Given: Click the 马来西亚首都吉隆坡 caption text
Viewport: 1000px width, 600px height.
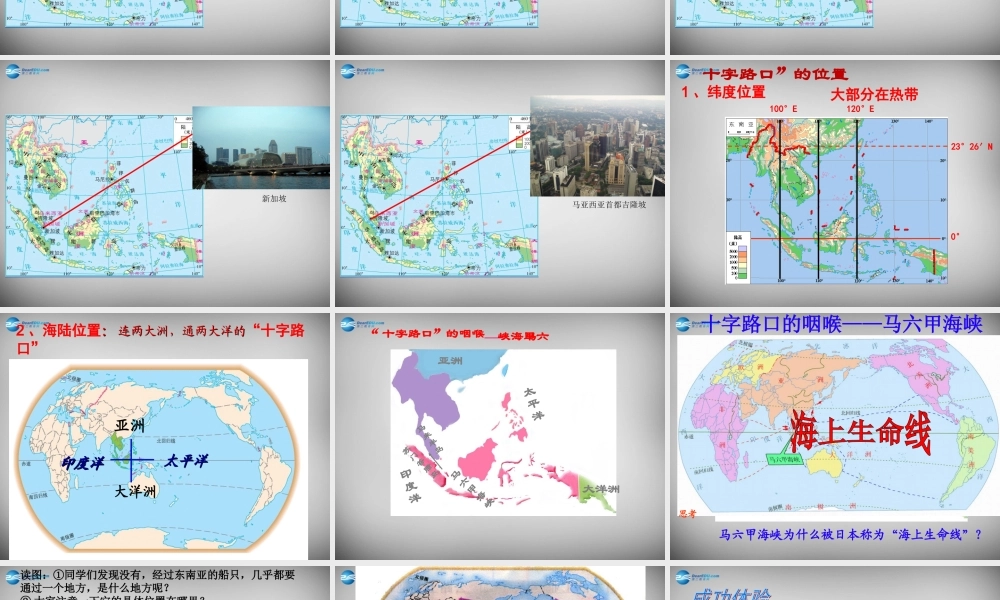Looking at the screenshot, I should (609, 205).
